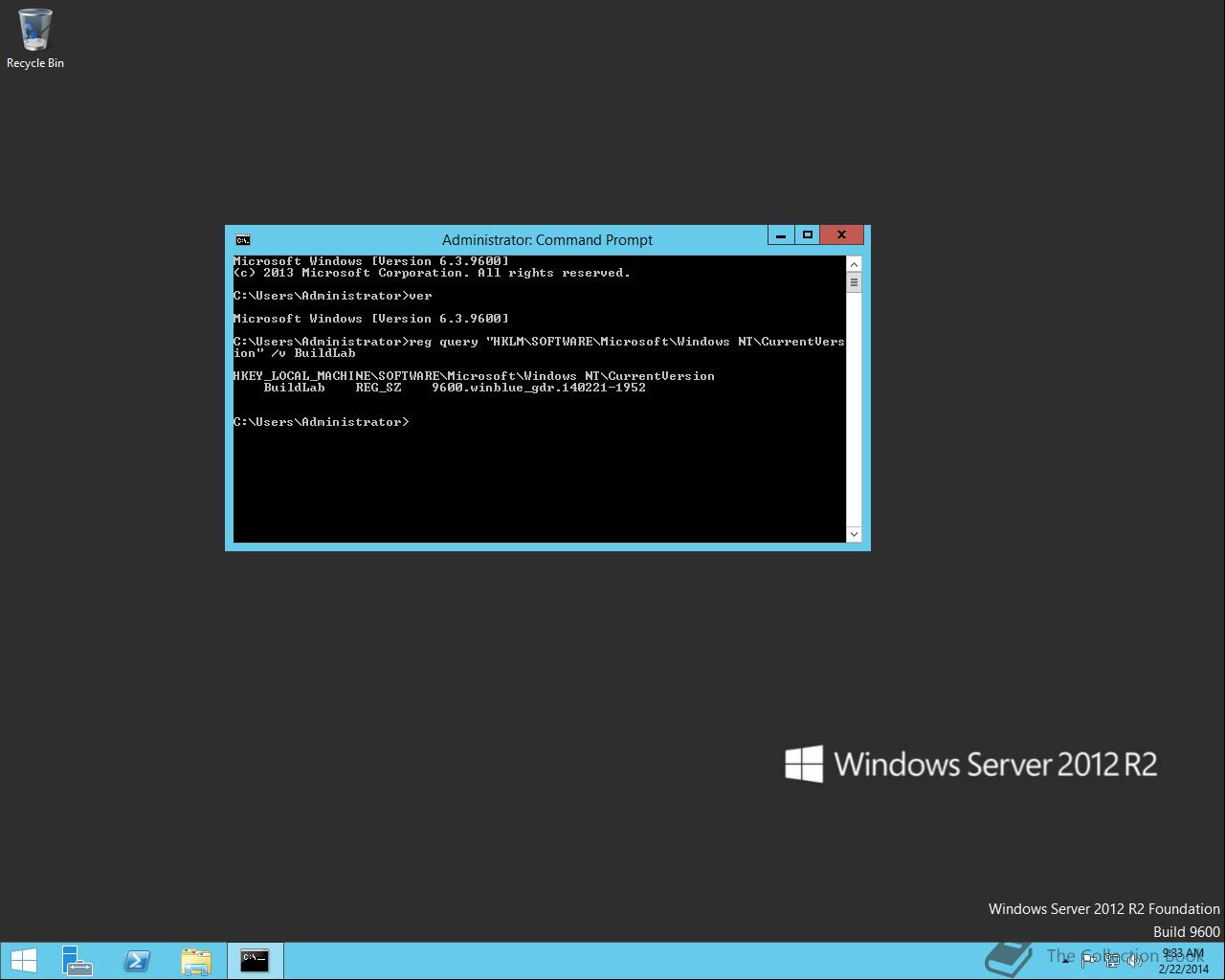This screenshot has width=1225, height=980.
Task: Open the Recycle Bin desktop icon
Action: click(35, 38)
